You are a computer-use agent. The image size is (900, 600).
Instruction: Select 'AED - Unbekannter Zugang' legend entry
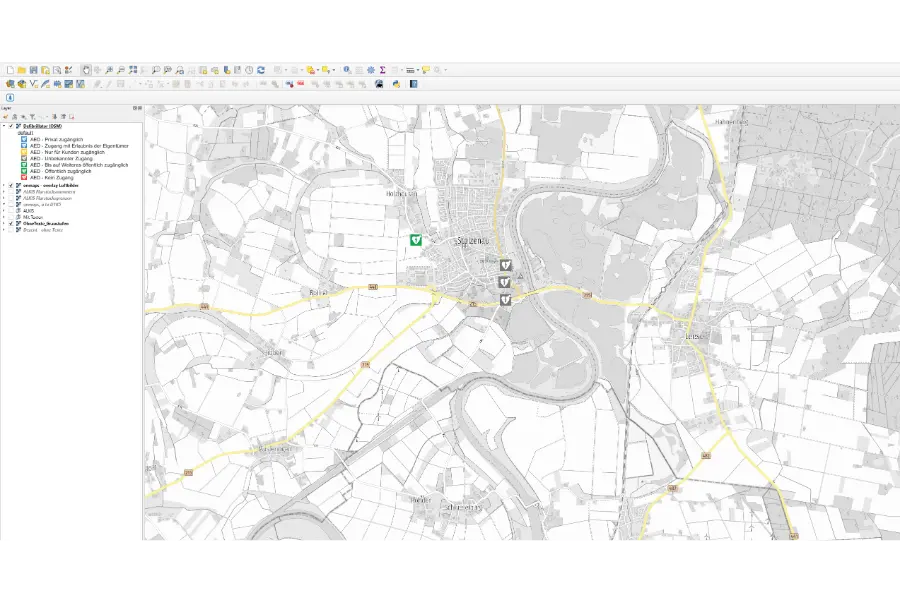[61, 158]
